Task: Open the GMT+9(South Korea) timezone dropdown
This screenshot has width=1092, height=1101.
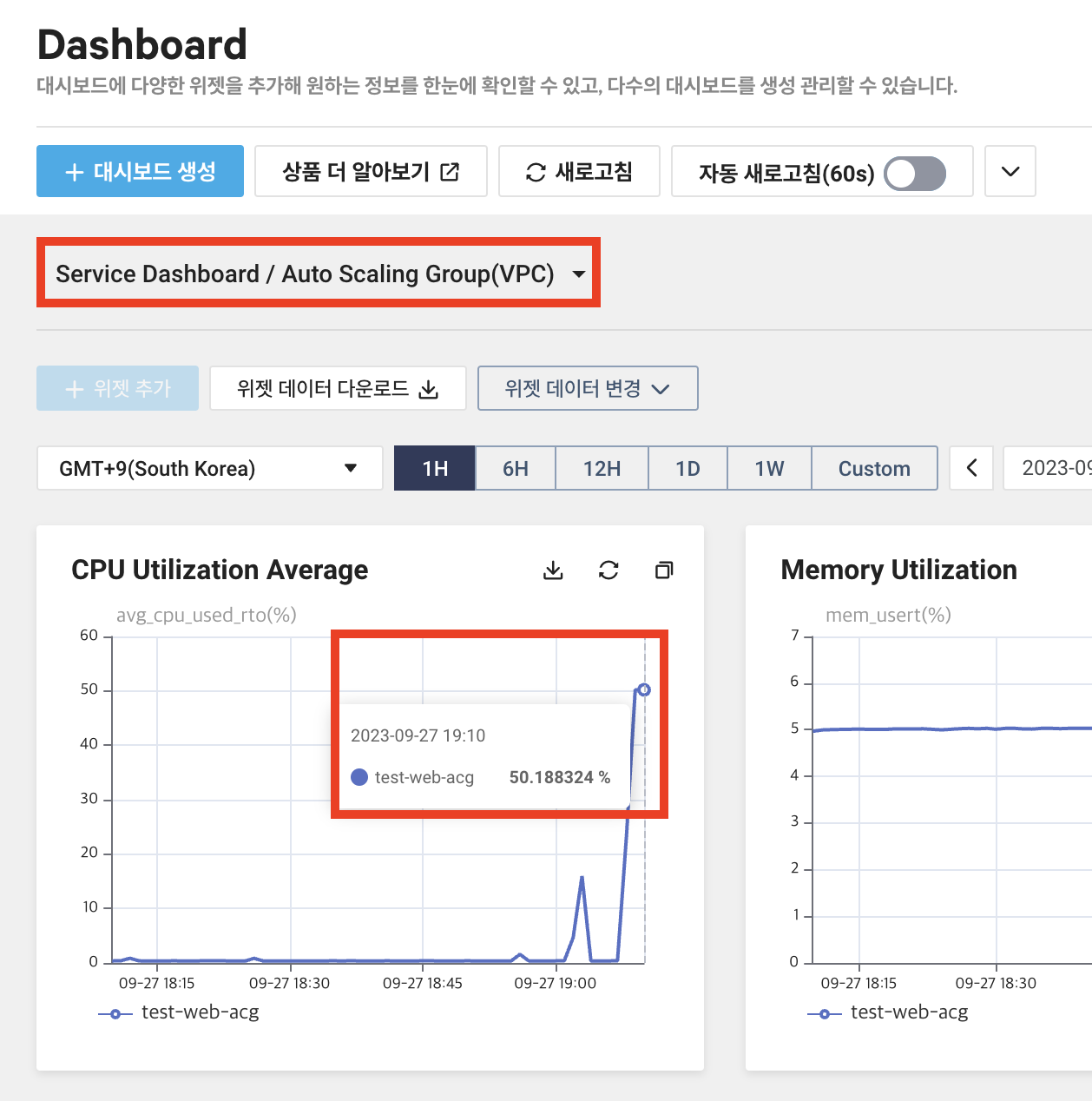Action: tap(209, 468)
